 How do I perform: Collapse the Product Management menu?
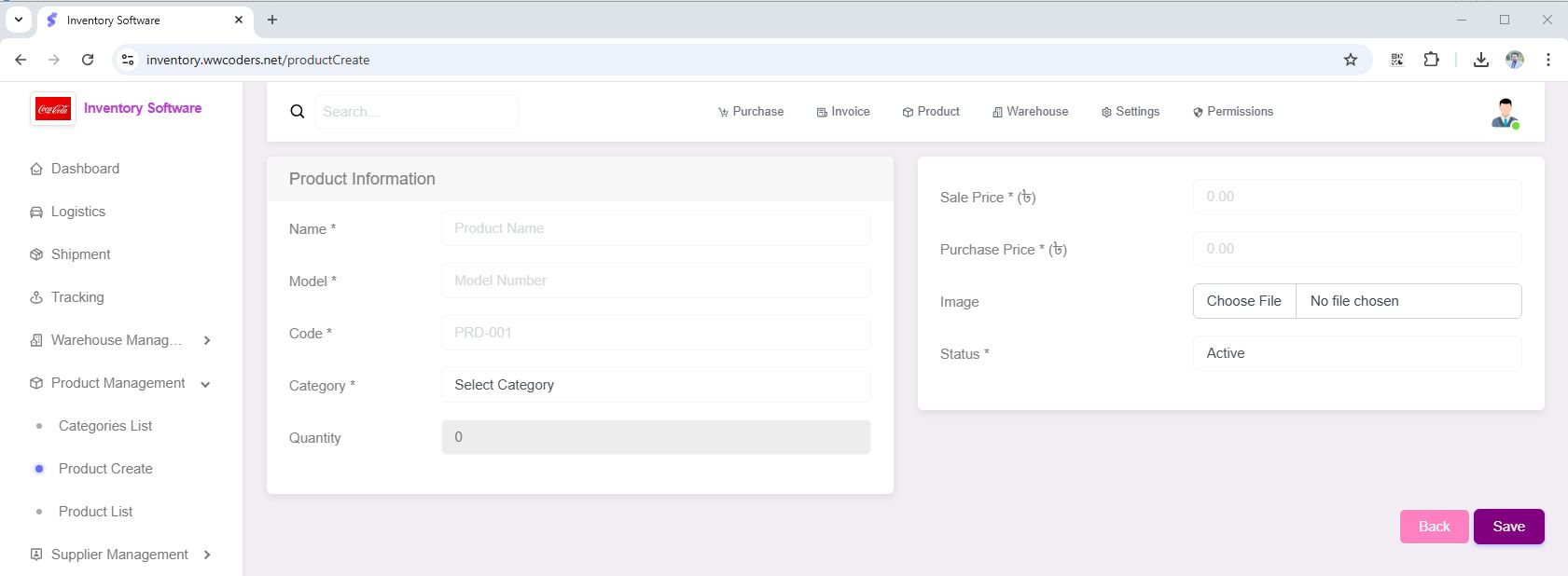(x=205, y=384)
